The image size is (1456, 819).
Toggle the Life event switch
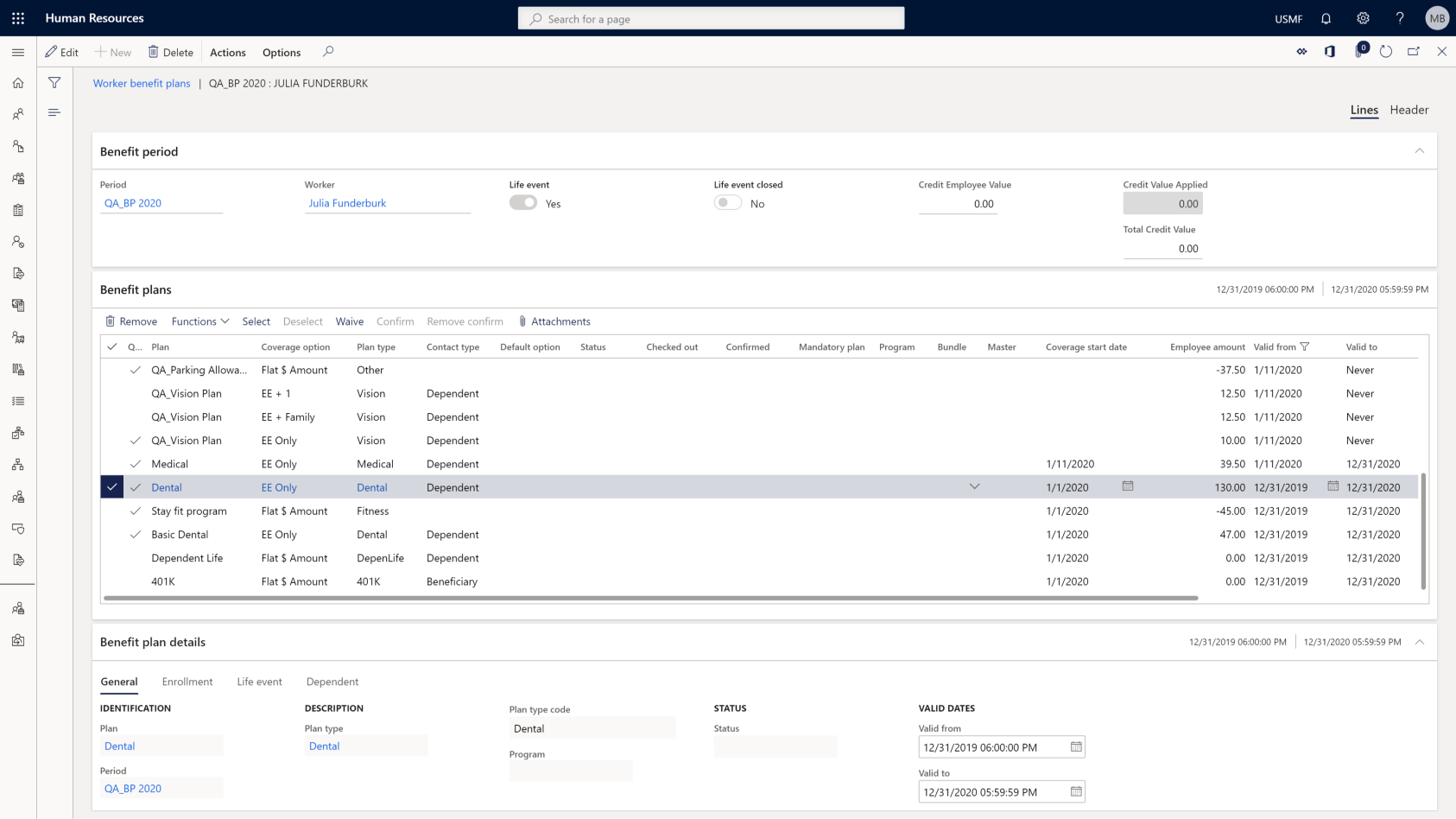523,203
